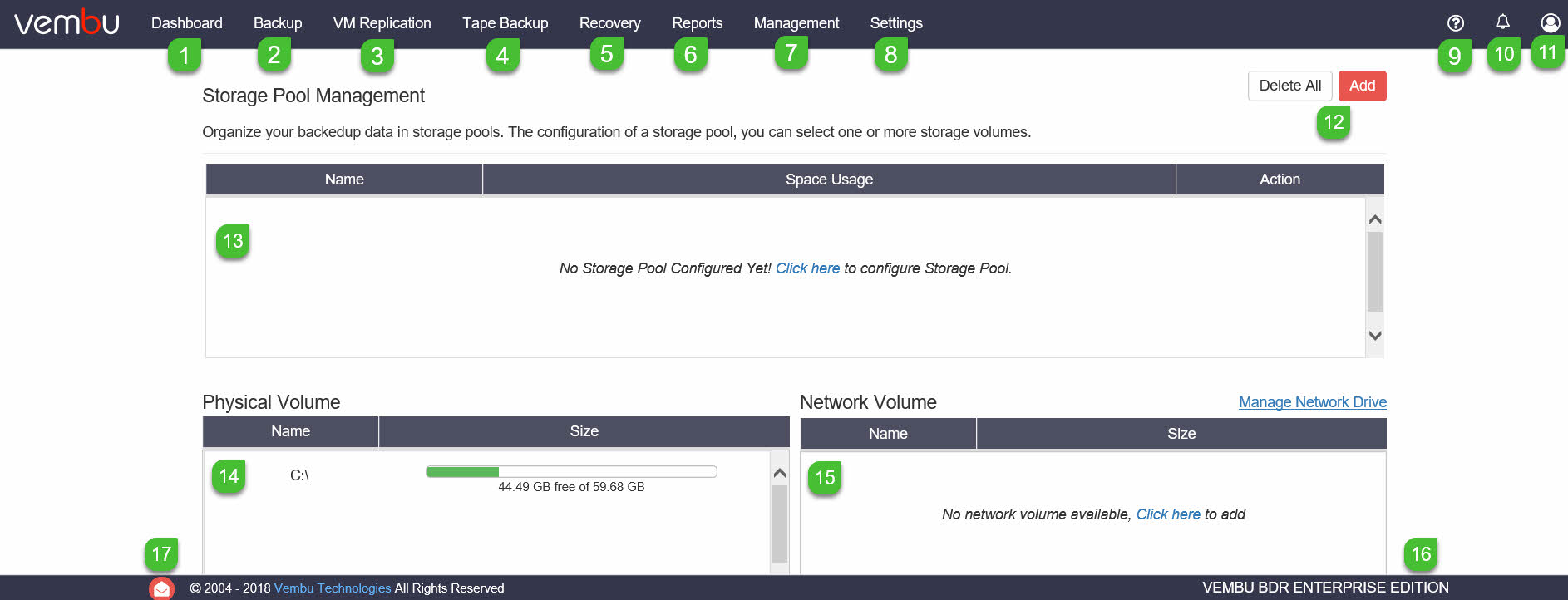Click here link to add network volume
1568x600 pixels.
[x=1168, y=514]
